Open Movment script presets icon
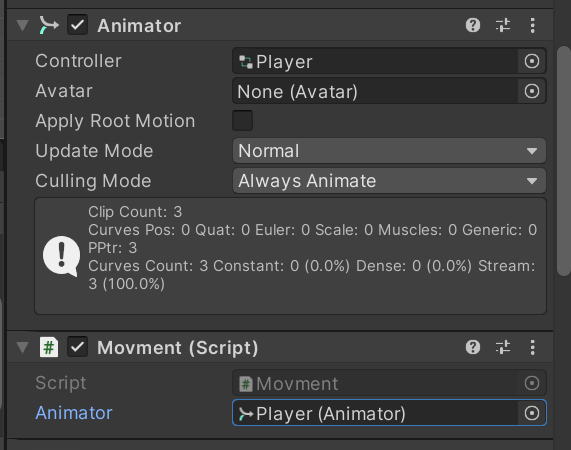This screenshot has height=450, width=571. pyautogui.click(x=503, y=347)
